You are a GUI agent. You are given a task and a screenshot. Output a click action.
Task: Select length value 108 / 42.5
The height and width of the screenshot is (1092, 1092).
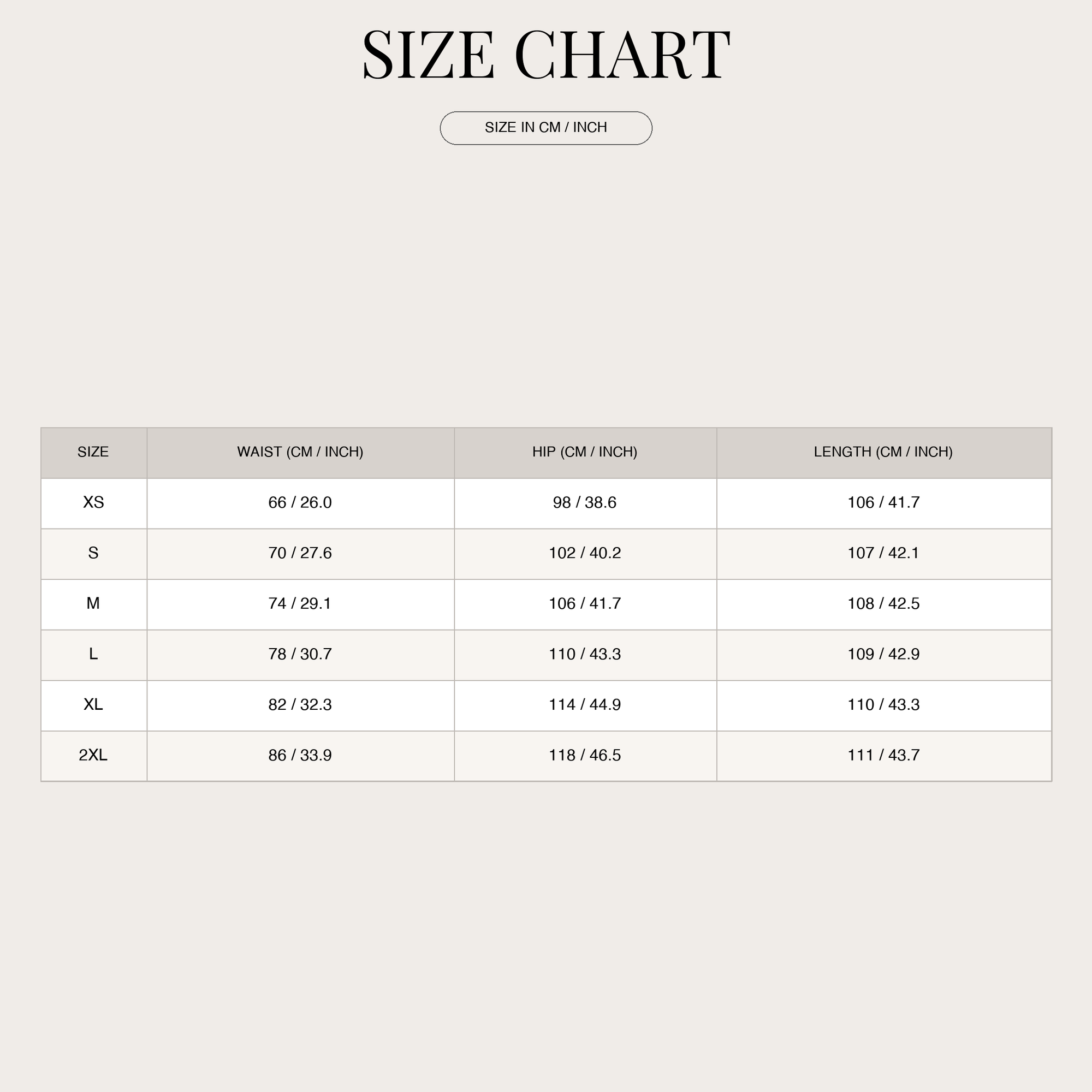(x=883, y=604)
